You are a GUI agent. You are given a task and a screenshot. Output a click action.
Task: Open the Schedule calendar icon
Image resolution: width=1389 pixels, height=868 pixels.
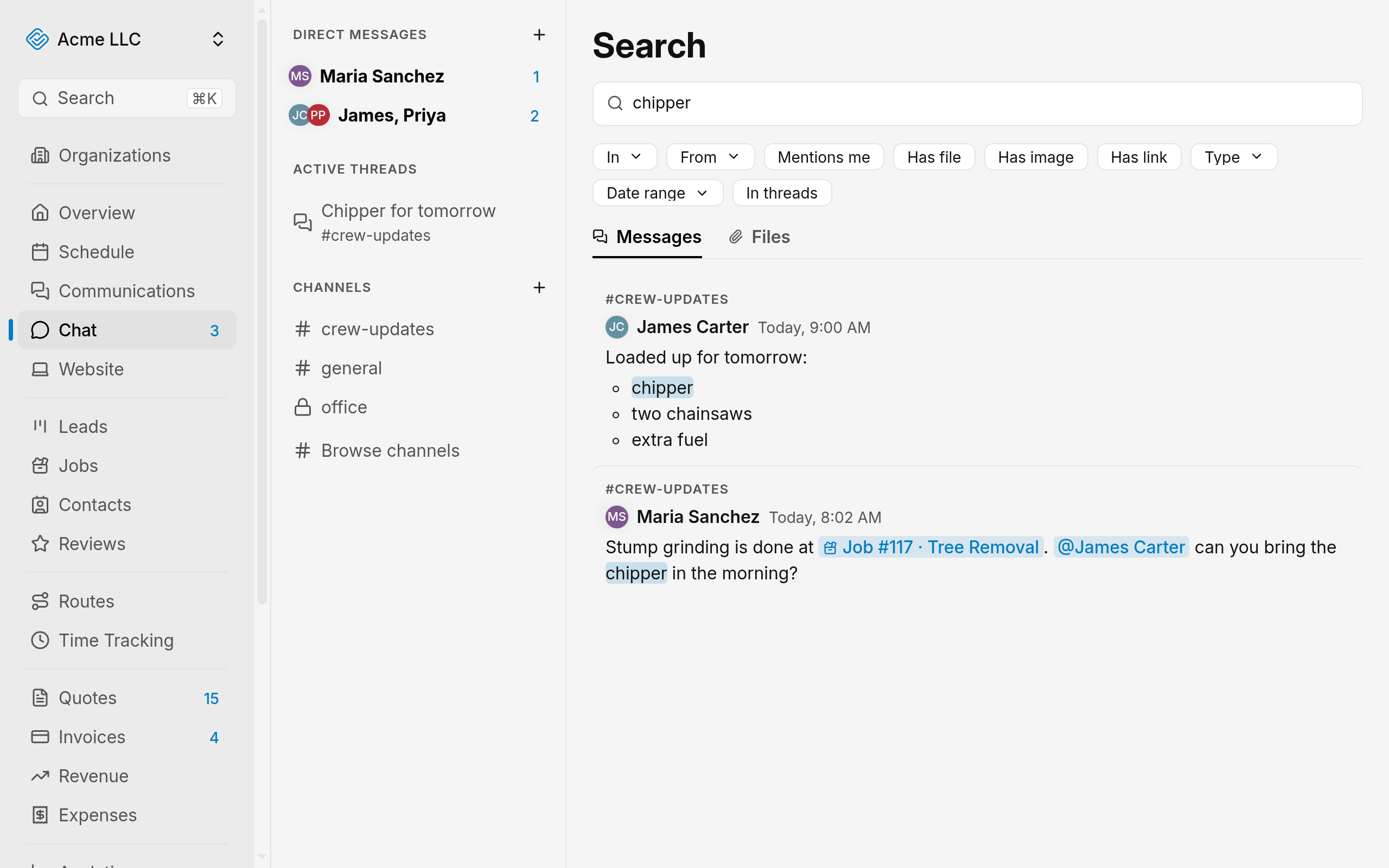tap(40, 252)
